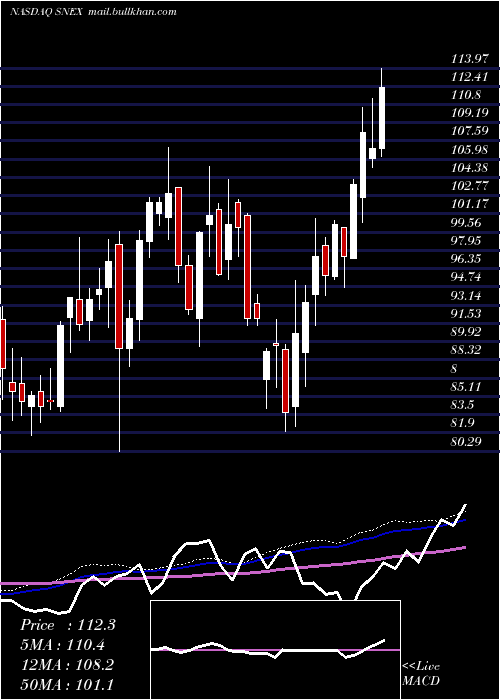Select the 105.98 price level label
This screenshot has width=500, height=700.
click(468, 150)
